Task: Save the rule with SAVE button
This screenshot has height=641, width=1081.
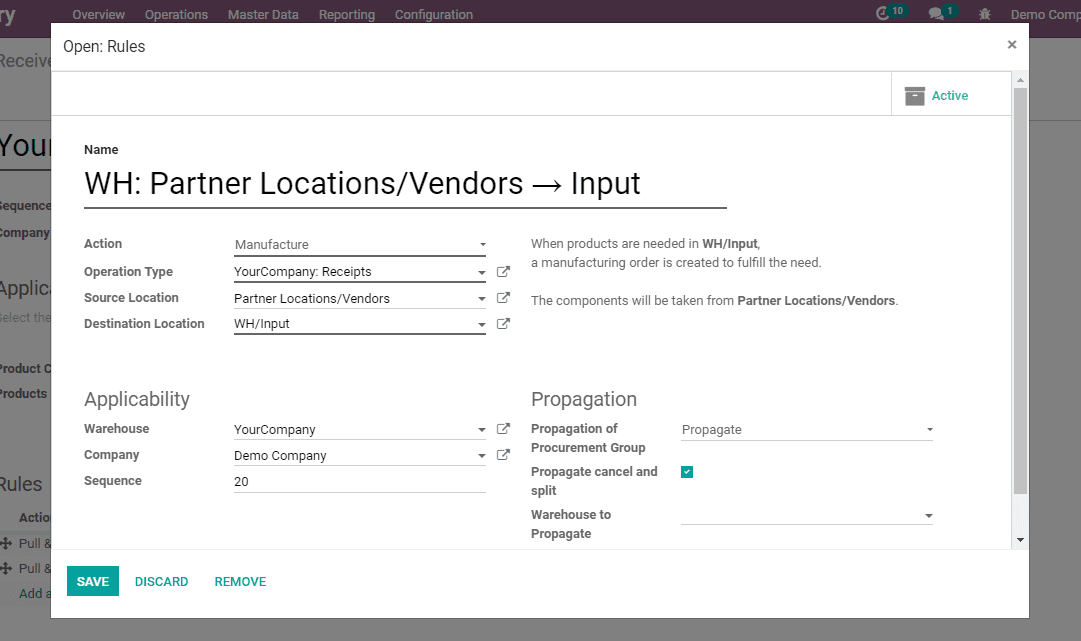Action: pos(93,581)
